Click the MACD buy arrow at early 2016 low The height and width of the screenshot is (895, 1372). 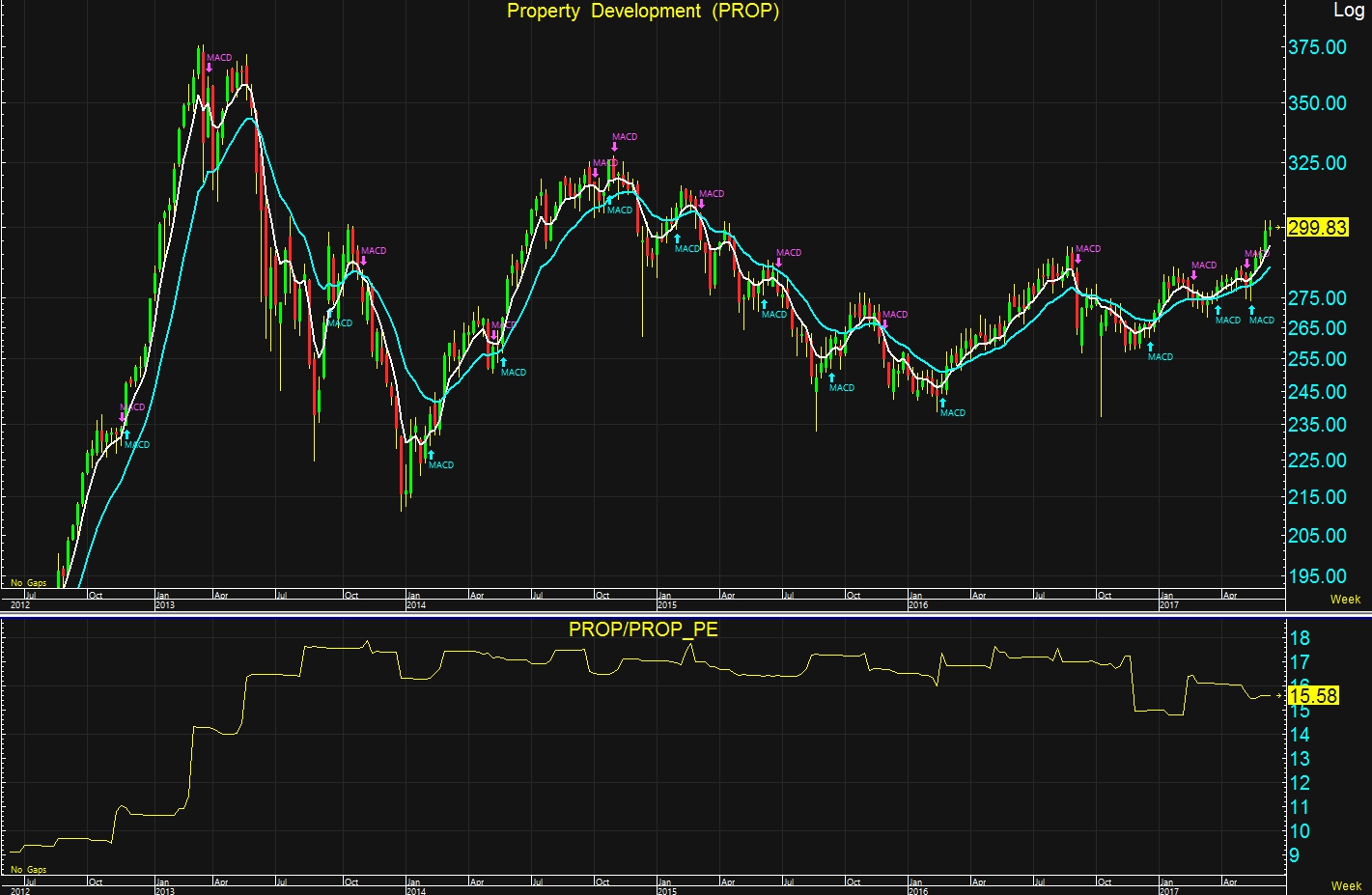point(942,403)
